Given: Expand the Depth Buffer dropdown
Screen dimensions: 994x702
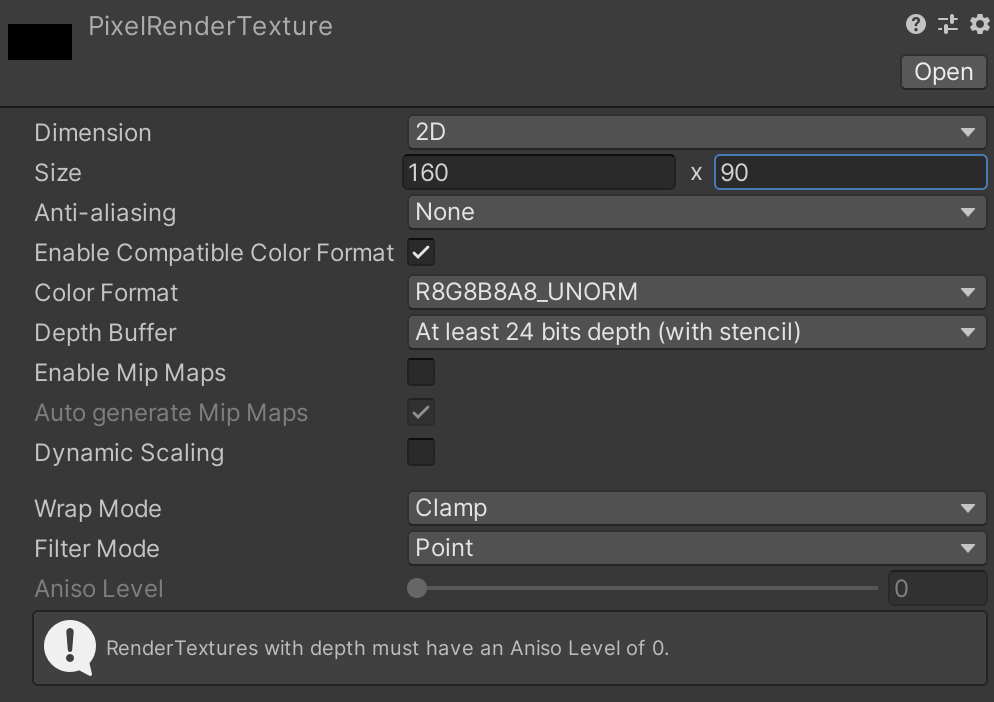Looking at the screenshot, I should pyautogui.click(x=697, y=332).
